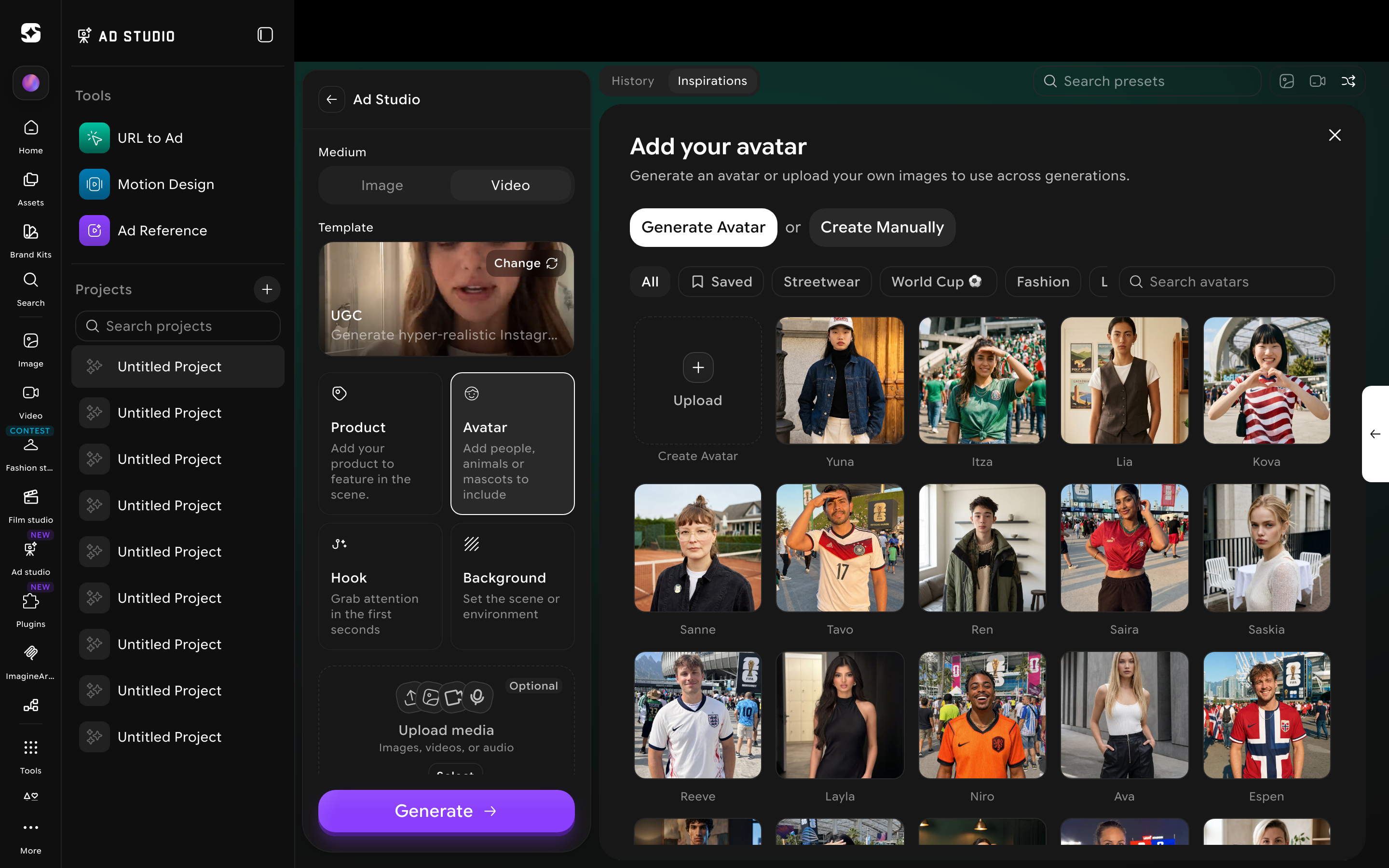Click the app logo at top left
This screenshot has width=1389, height=868.
click(30, 33)
